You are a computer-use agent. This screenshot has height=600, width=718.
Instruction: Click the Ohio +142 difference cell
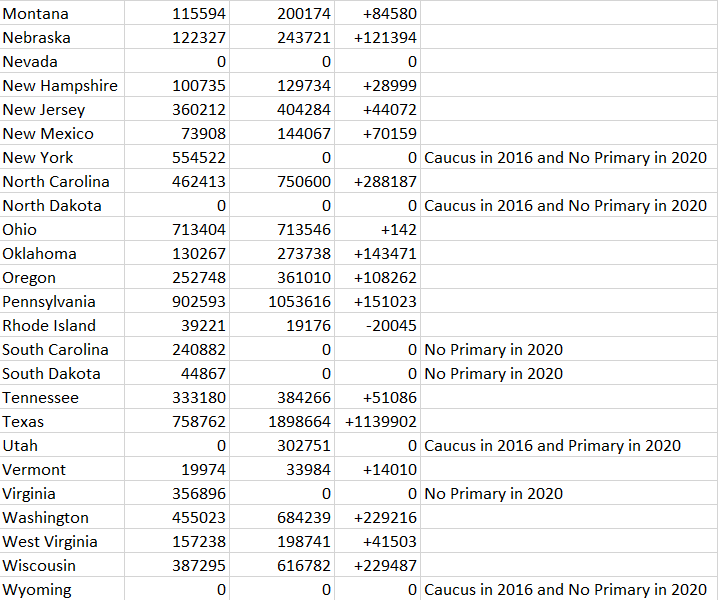[377, 229]
